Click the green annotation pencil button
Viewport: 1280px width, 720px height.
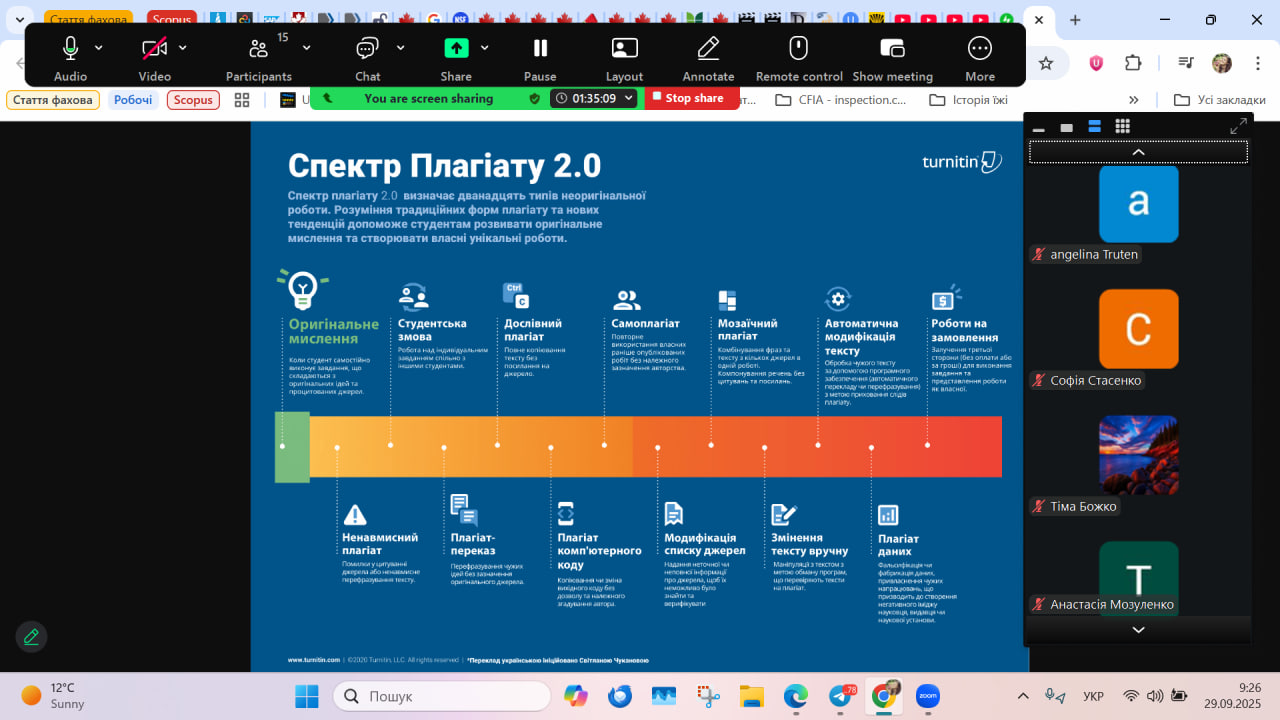[x=31, y=636]
